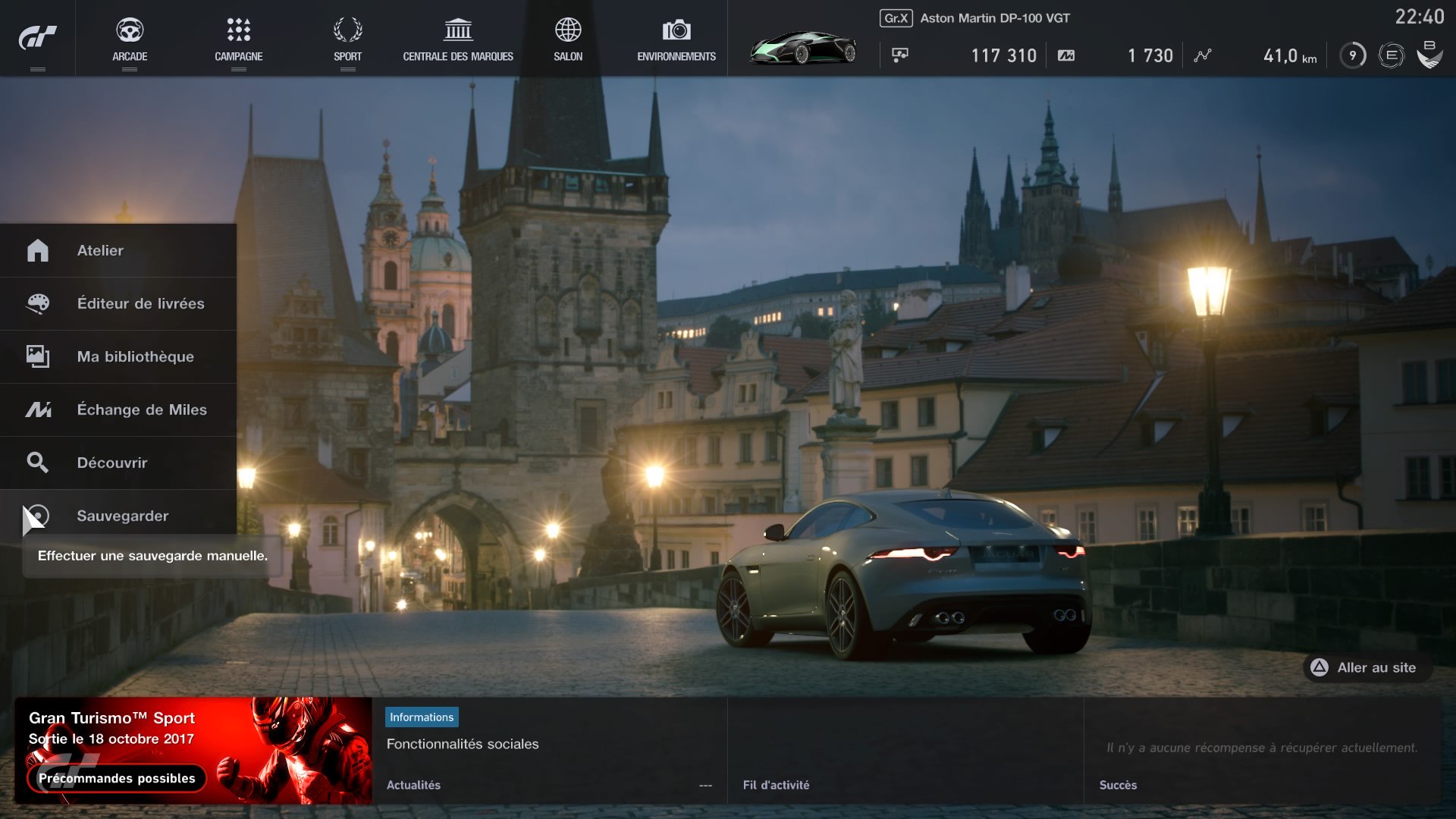Select the Aston Martin car thumbnail
The width and height of the screenshot is (1456, 819).
tap(804, 48)
